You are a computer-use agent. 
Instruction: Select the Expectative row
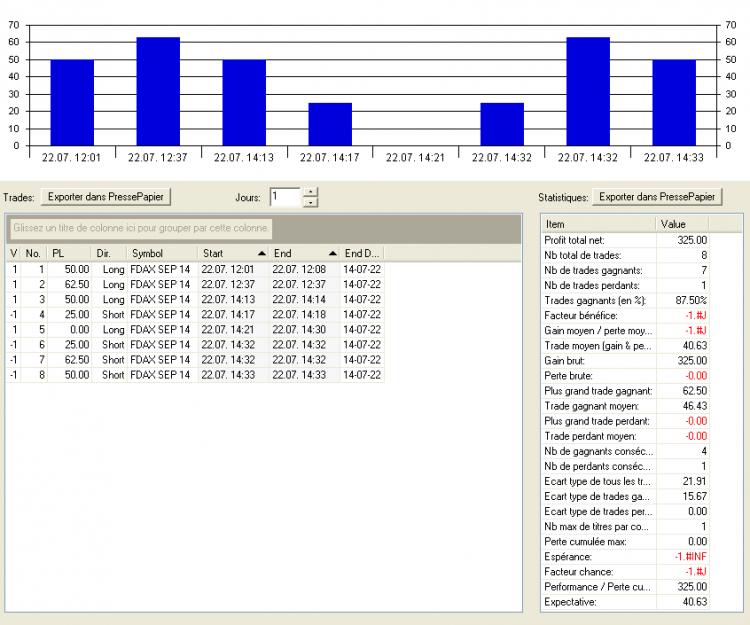coord(625,602)
